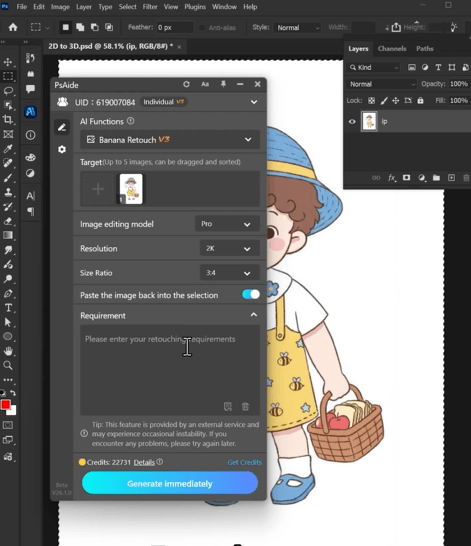Image resolution: width=471 pixels, height=546 pixels.
Task: Select the Eyedropper tool
Action: [8, 149]
